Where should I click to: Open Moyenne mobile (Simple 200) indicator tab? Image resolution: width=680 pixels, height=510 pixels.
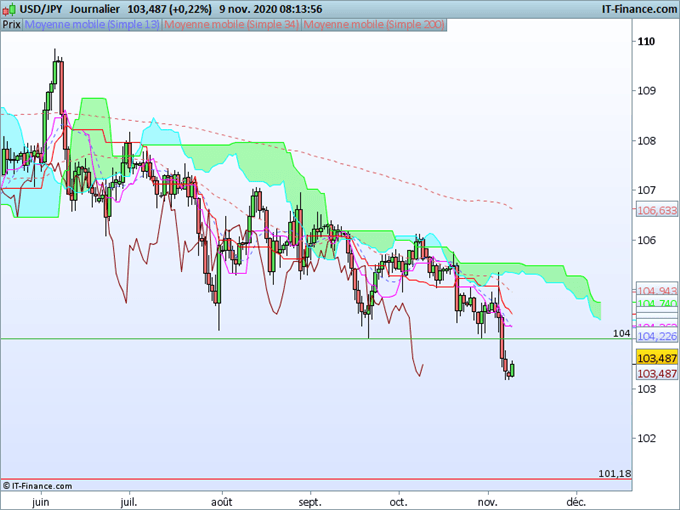click(x=374, y=25)
